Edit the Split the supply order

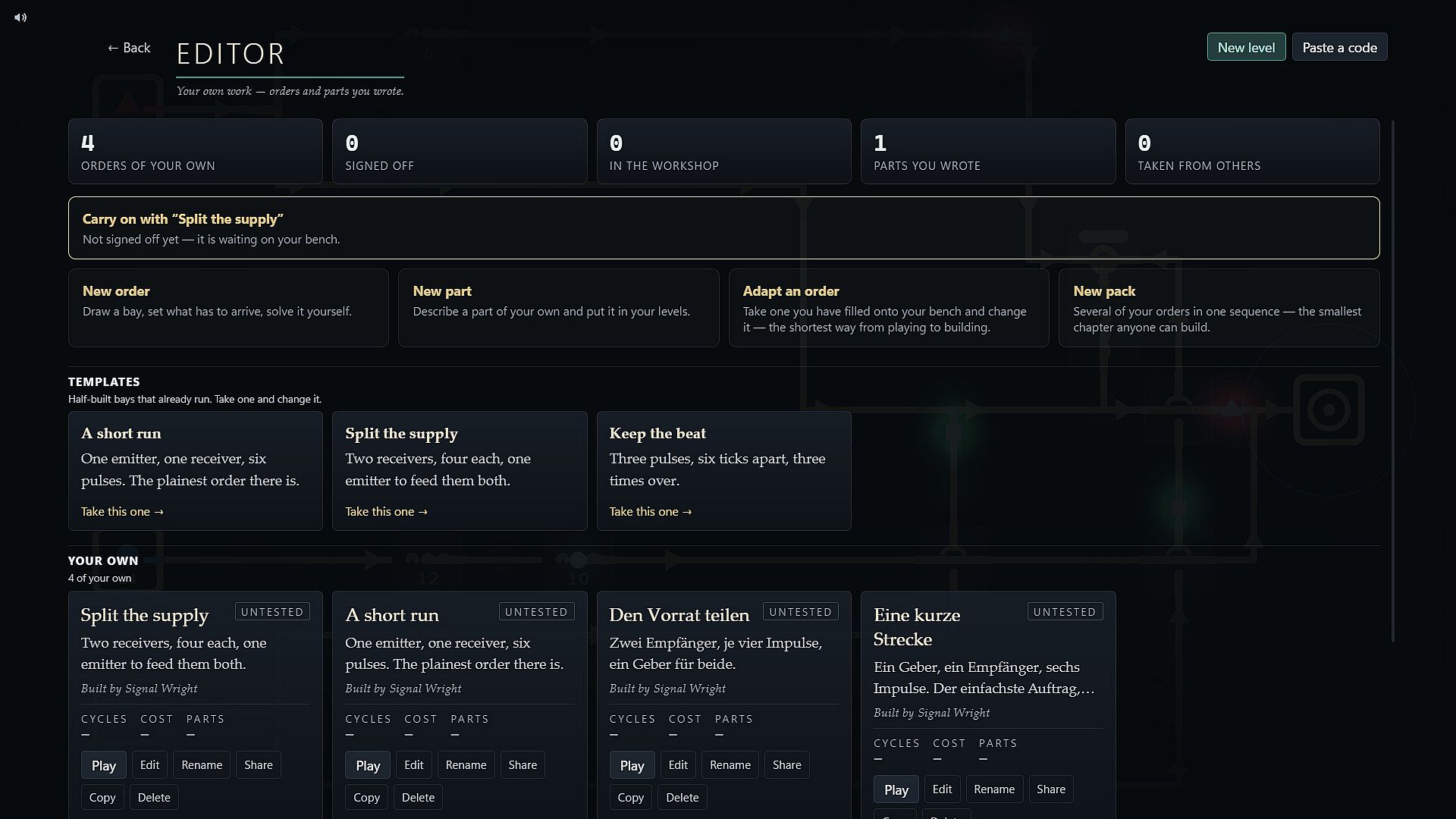click(149, 765)
